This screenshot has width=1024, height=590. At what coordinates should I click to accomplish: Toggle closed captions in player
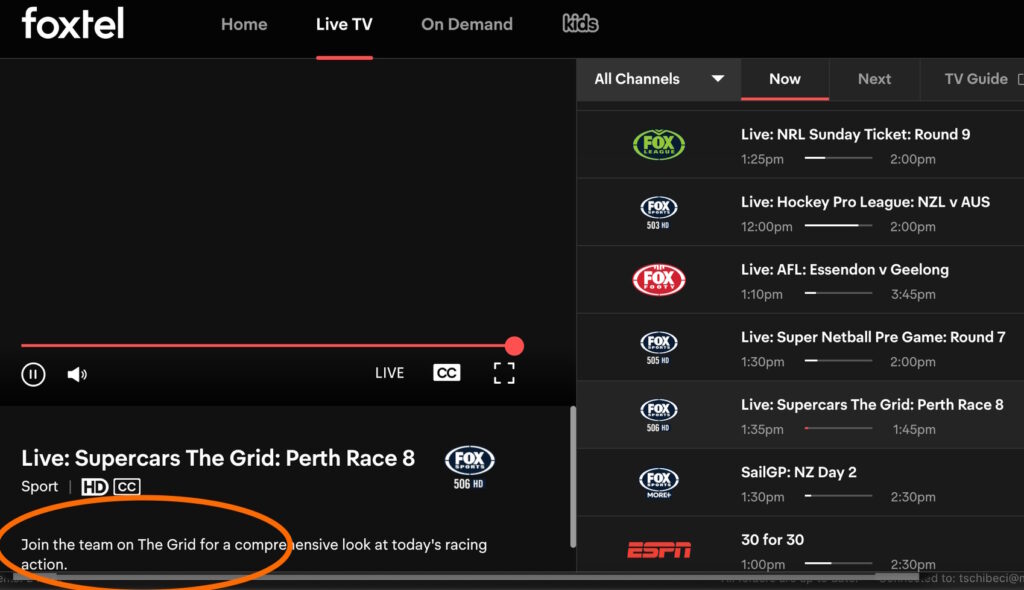tap(447, 372)
